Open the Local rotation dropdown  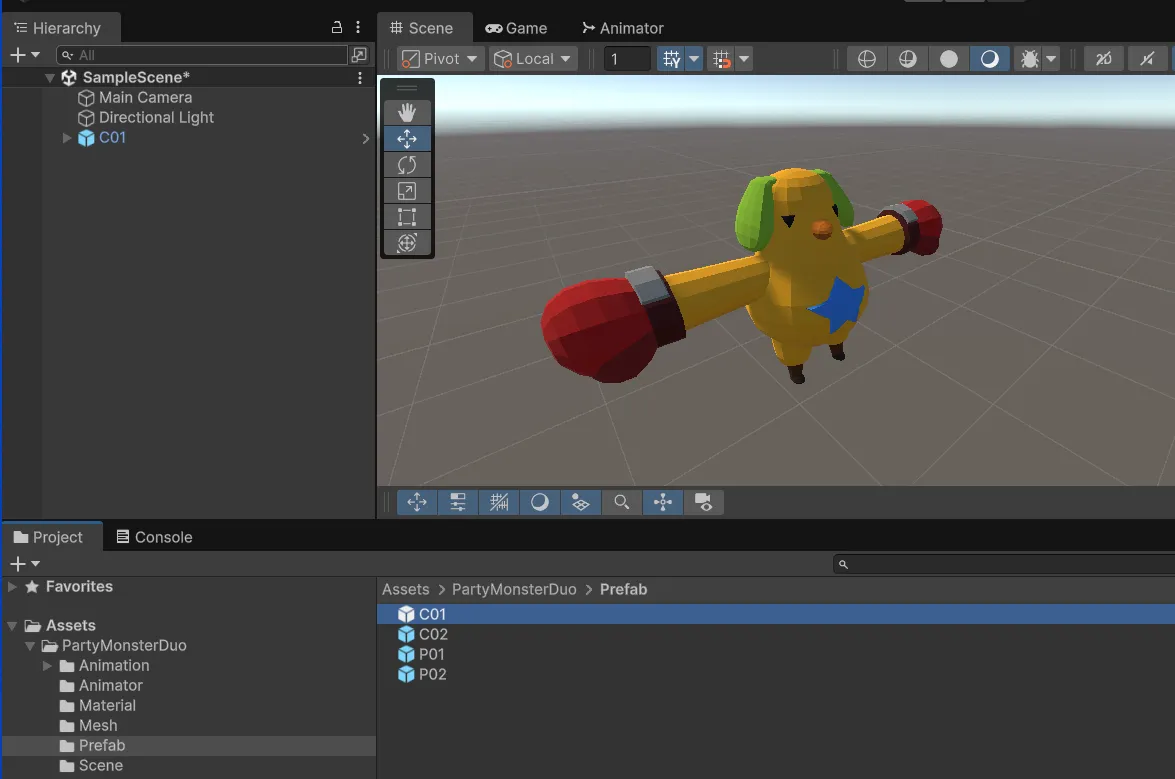534,59
